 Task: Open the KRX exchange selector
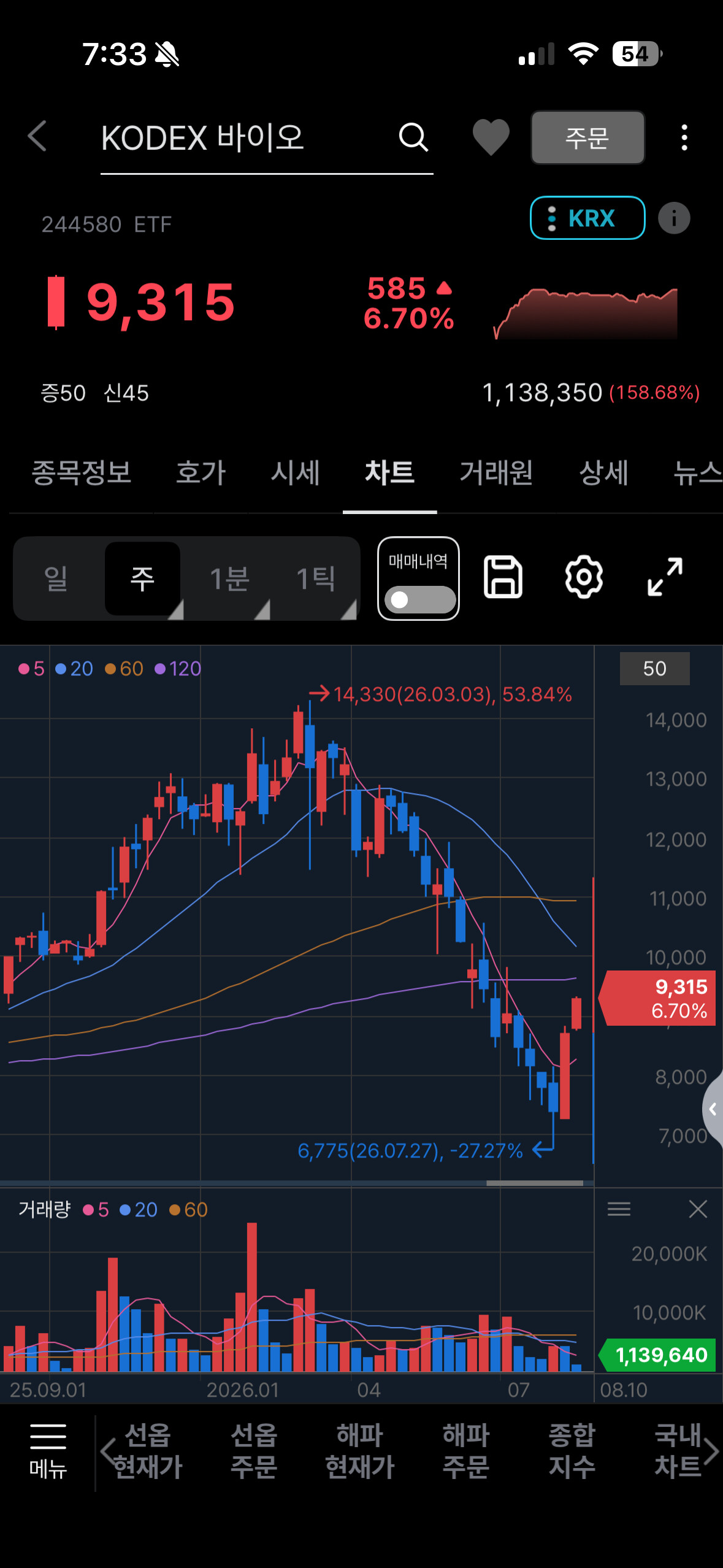(x=587, y=218)
